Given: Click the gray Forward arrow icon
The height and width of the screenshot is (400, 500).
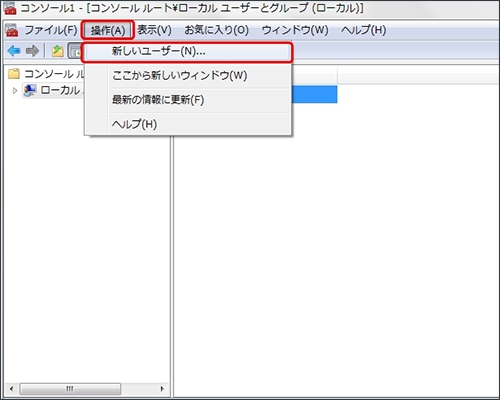Looking at the screenshot, I should click(32, 51).
